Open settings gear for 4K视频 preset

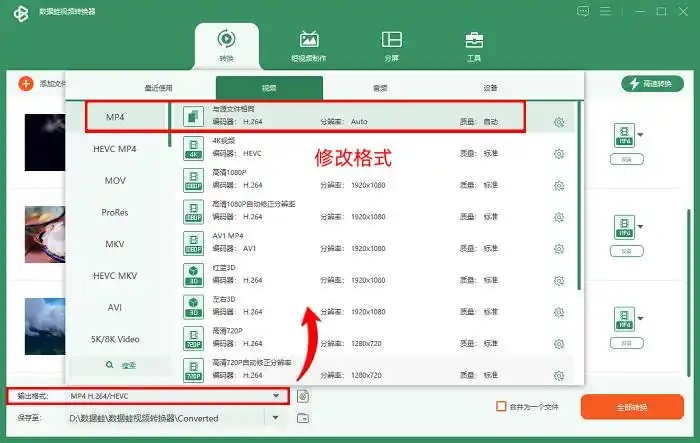[x=559, y=154]
